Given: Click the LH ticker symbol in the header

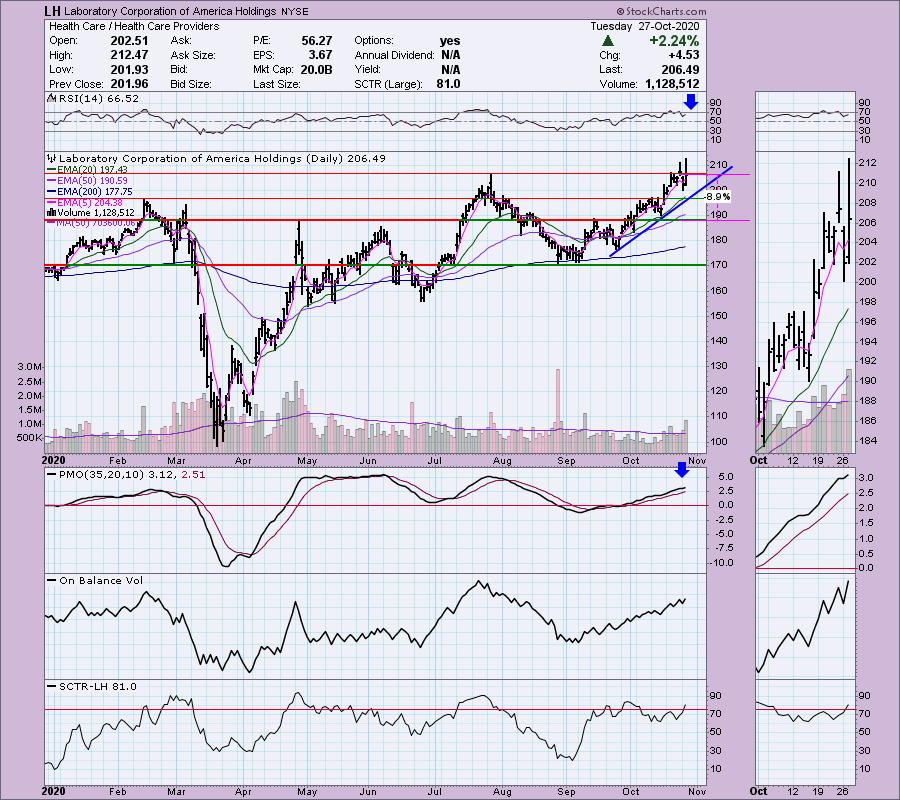Looking at the screenshot, I should pyautogui.click(x=52, y=11).
